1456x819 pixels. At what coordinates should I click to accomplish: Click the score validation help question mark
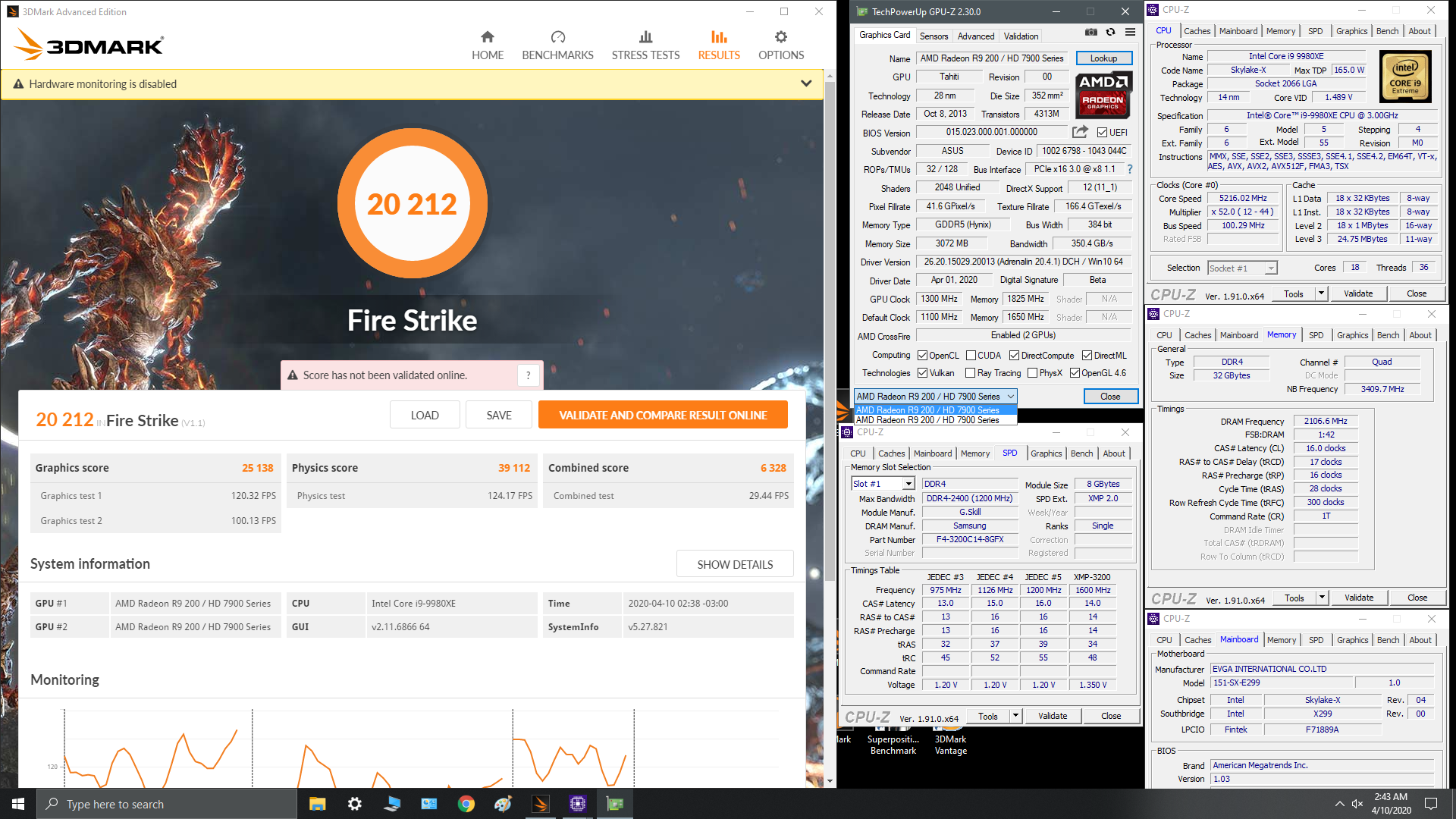point(529,375)
